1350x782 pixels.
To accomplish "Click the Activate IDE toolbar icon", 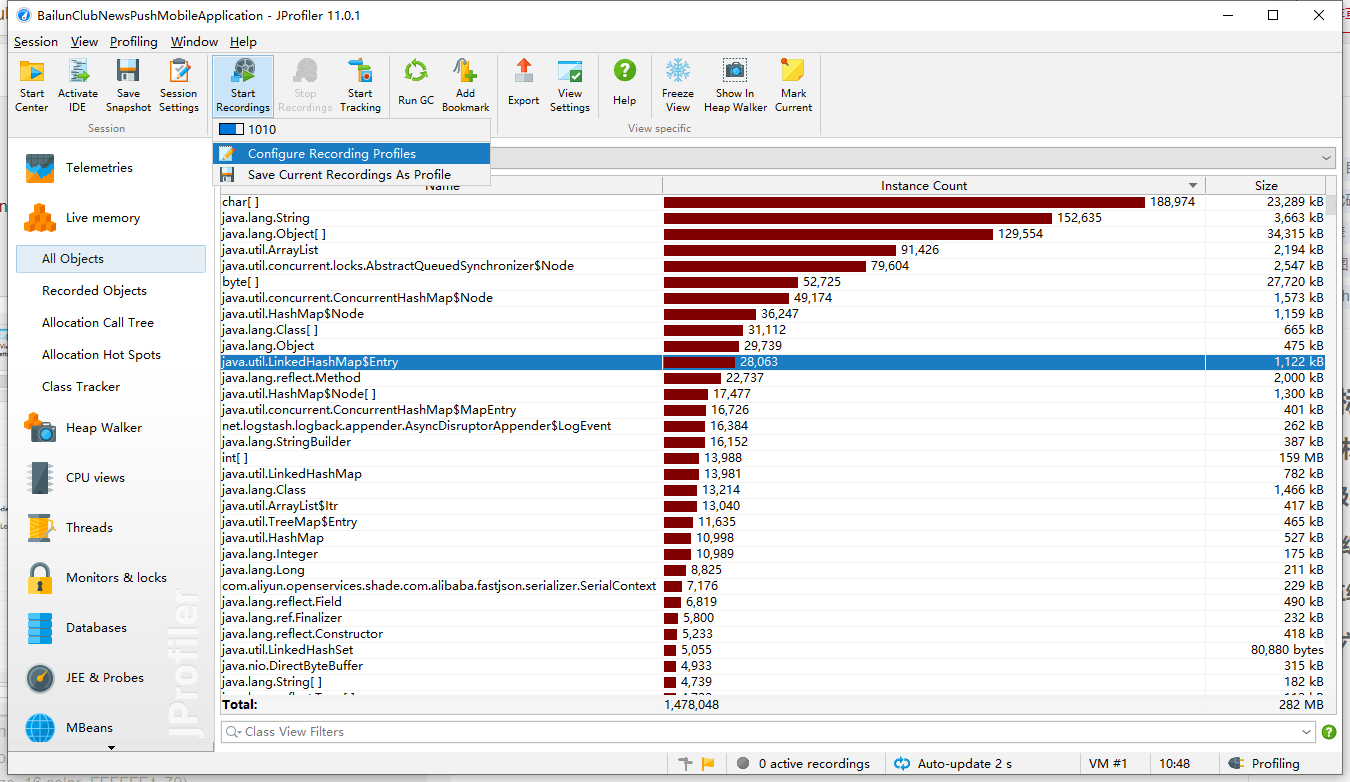I will click(x=78, y=86).
